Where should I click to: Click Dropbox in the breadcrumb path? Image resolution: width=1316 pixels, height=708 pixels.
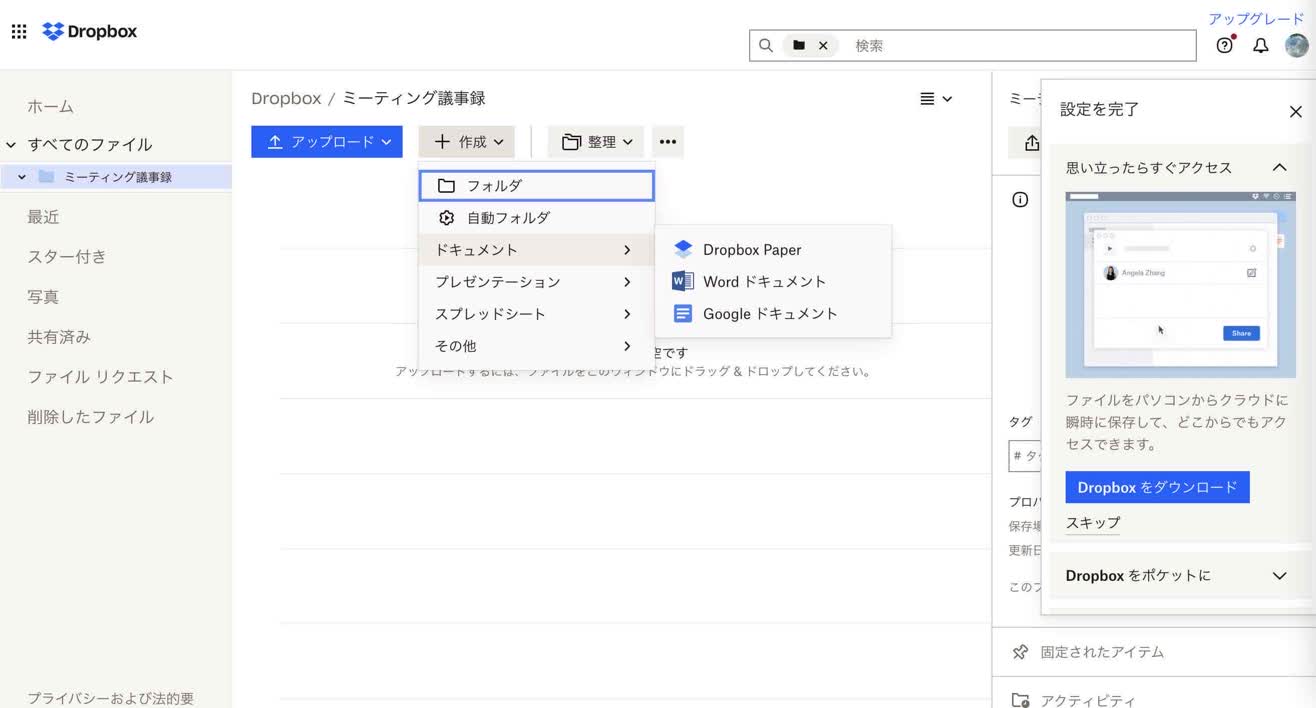click(286, 98)
